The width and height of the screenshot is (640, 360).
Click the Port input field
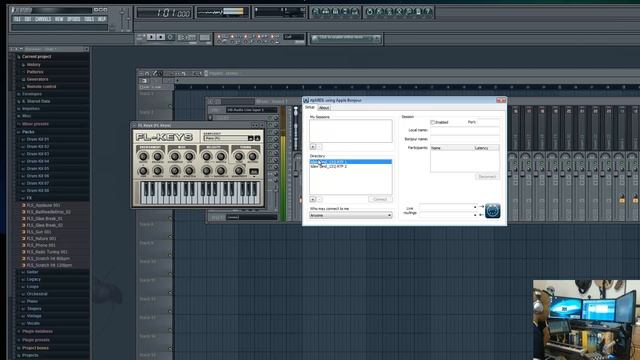click(488, 122)
